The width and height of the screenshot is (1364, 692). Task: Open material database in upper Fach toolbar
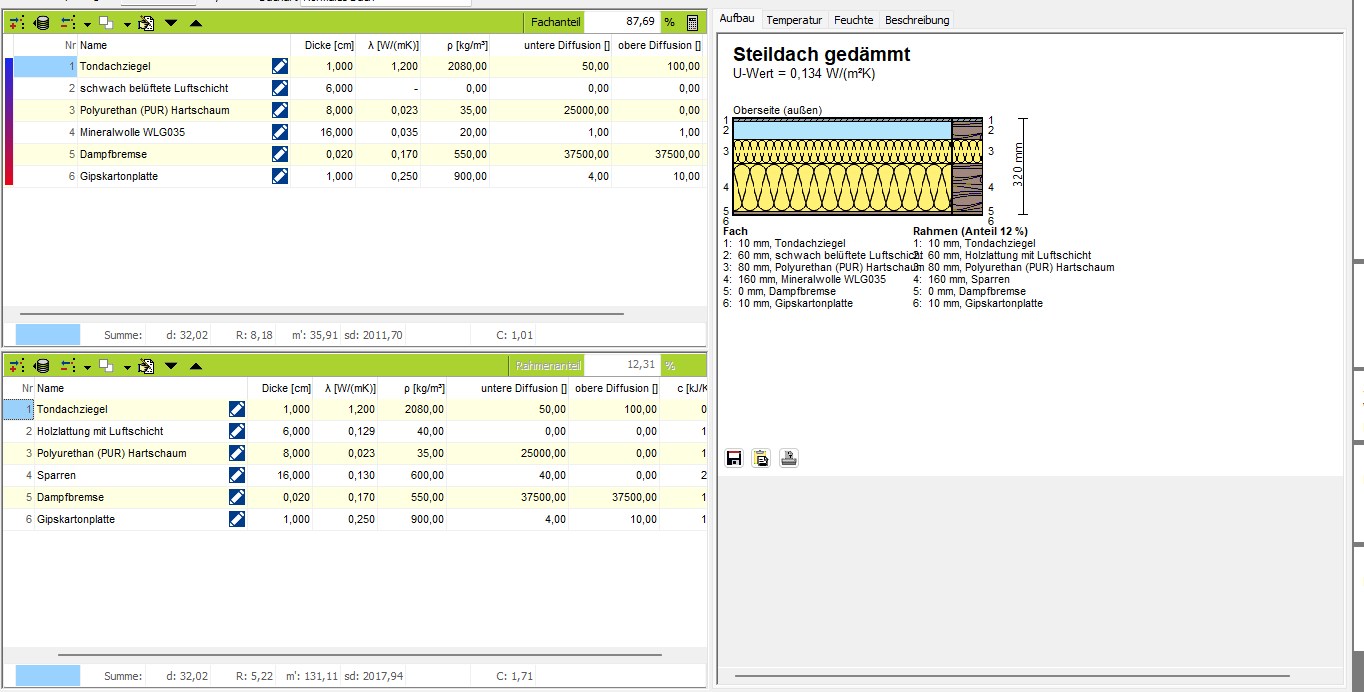point(42,23)
